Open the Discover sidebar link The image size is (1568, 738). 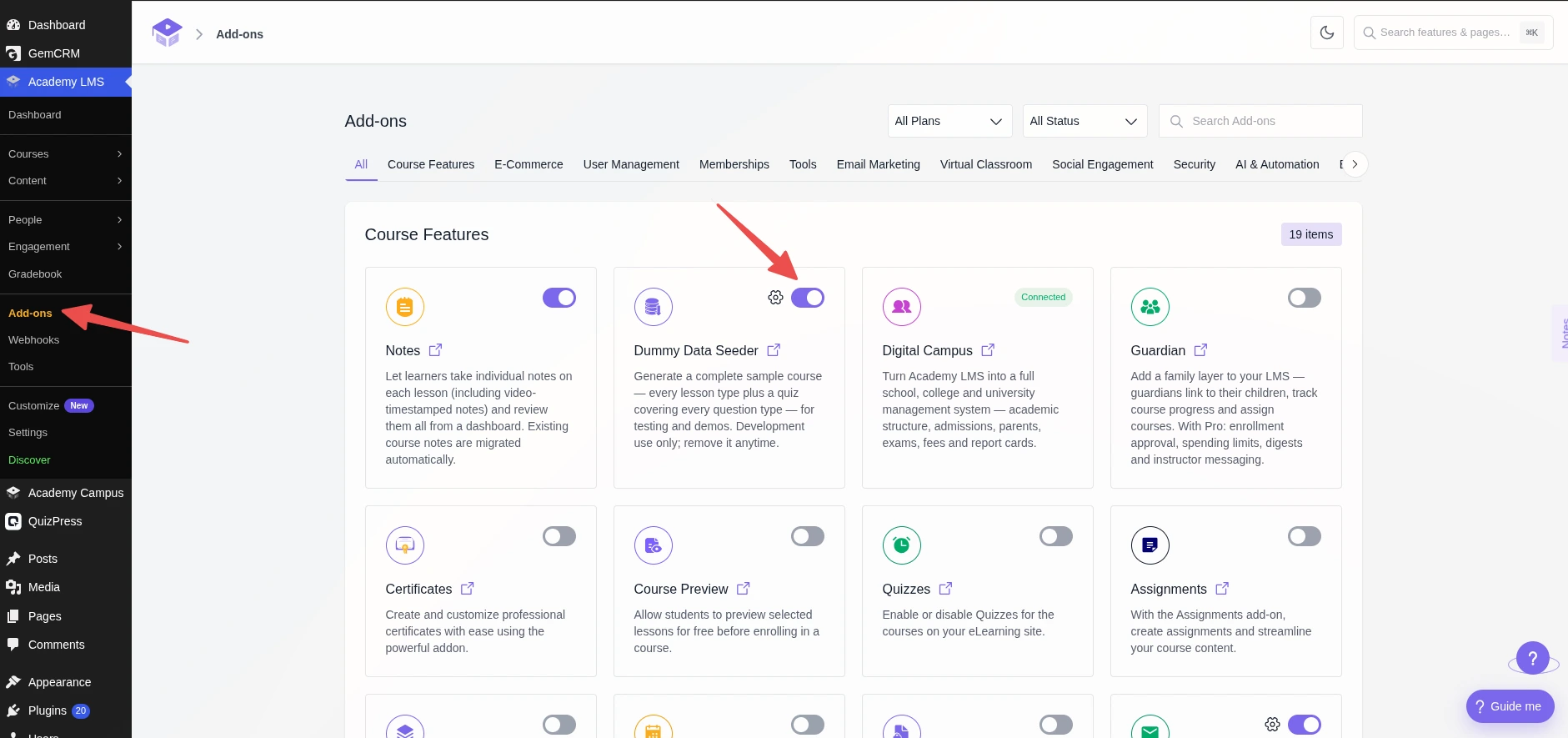coord(29,460)
